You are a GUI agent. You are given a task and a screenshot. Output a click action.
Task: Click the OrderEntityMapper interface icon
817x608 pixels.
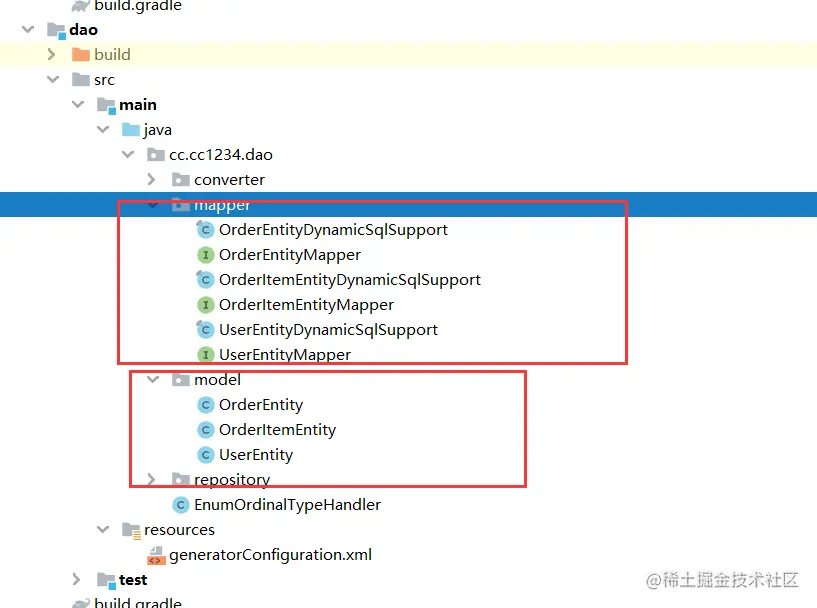tap(205, 255)
